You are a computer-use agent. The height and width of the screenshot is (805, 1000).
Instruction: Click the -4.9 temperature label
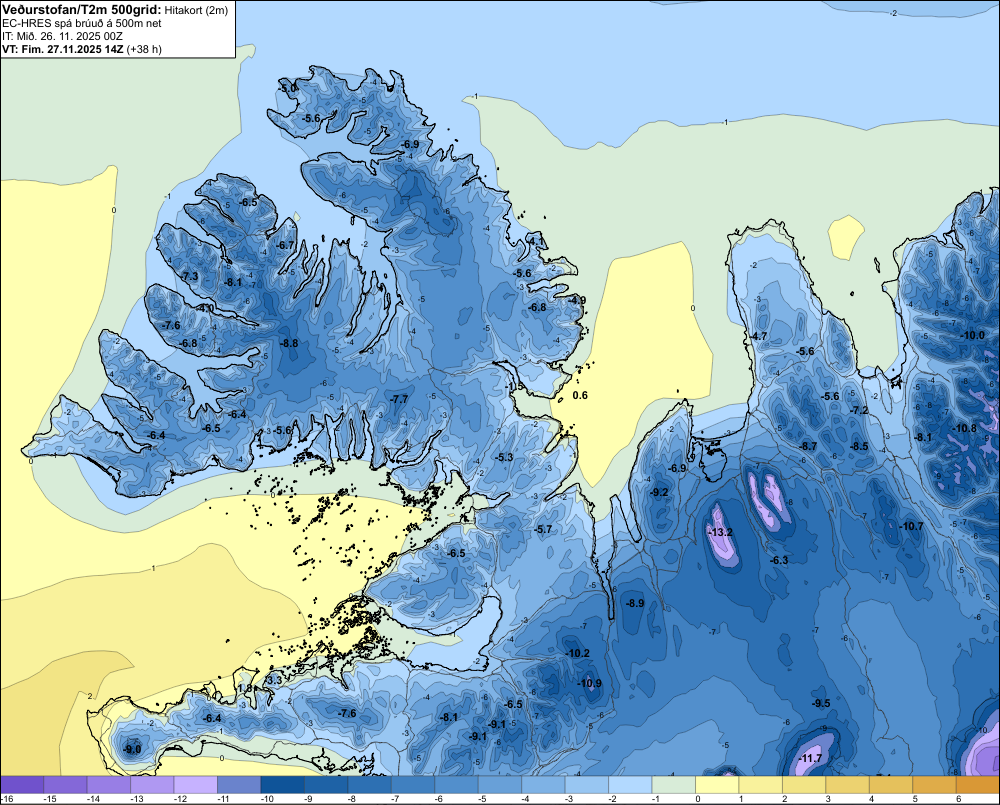coord(577,300)
